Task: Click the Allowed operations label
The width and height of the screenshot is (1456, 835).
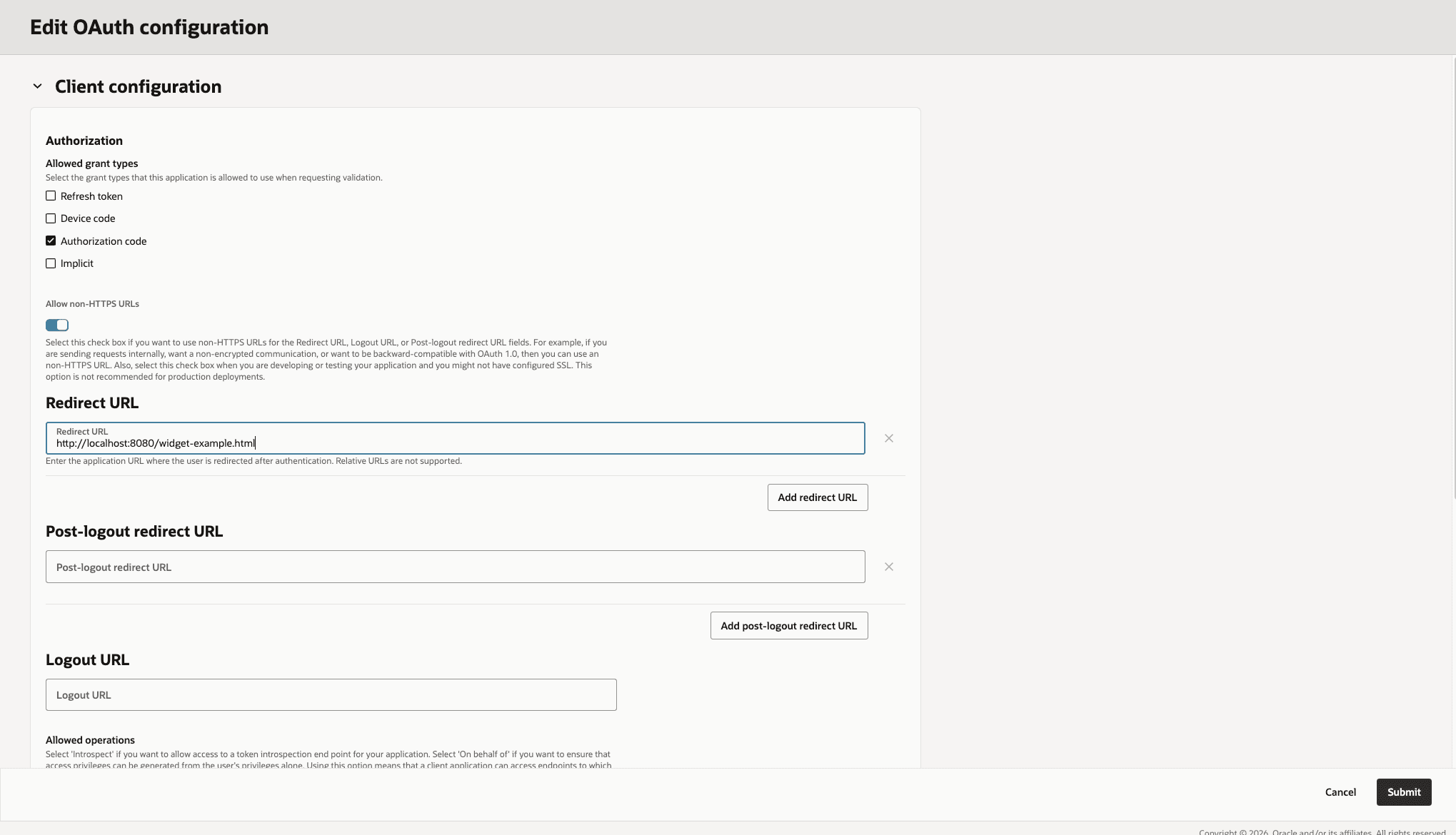Action: (x=90, y=740)
